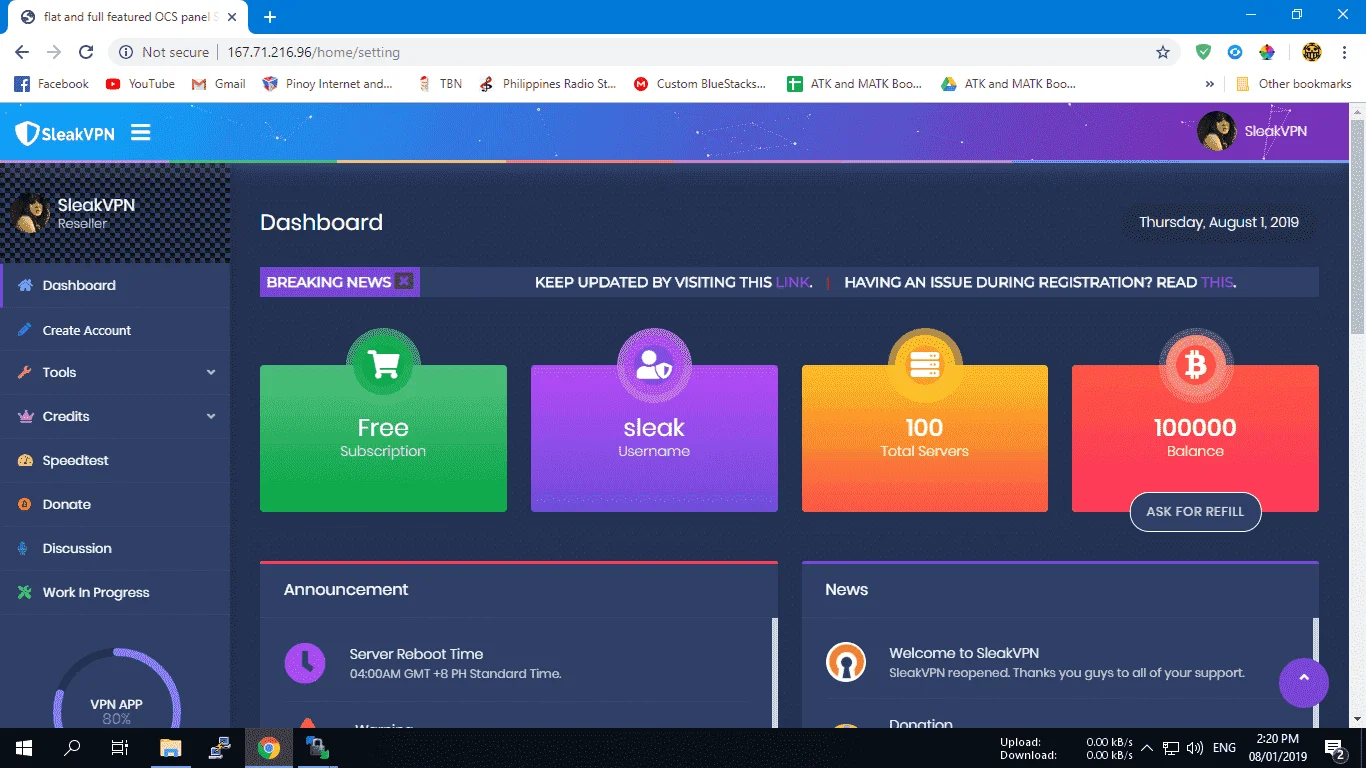Click the Chrome icon in the taskbar

[268, 748]
